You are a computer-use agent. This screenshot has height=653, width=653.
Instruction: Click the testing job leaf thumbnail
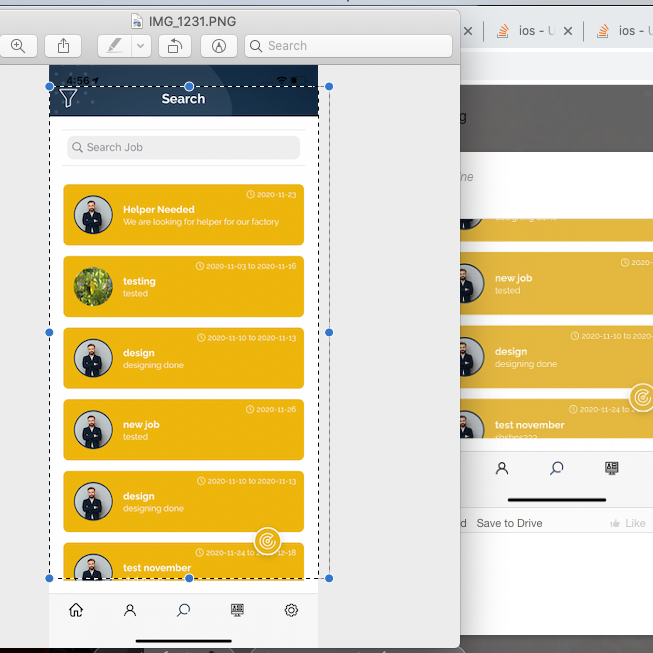(x=93, y=287)
